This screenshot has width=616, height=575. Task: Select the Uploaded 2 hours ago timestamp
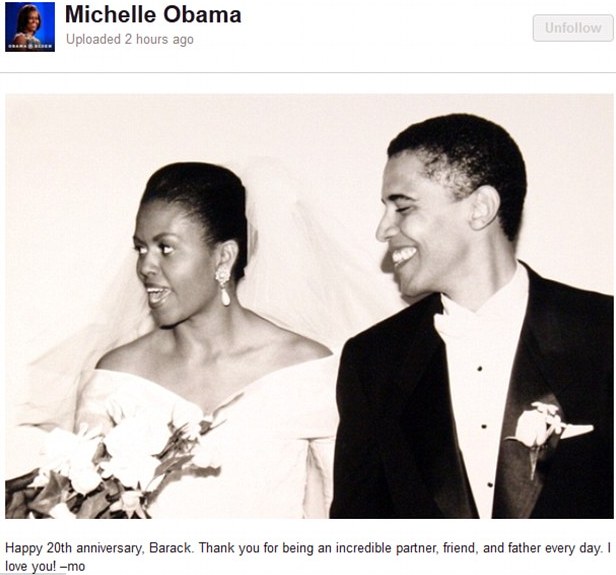click(x=130, y=39)
